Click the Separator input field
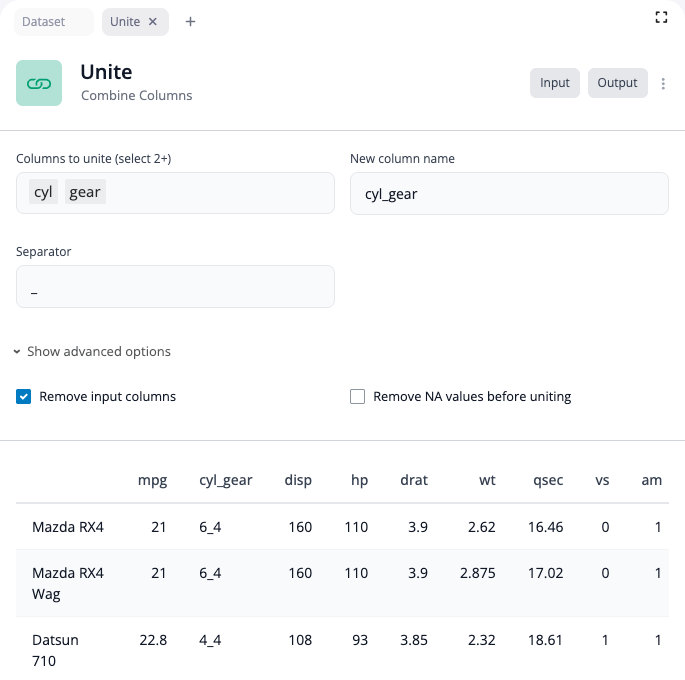 point(175,287)
